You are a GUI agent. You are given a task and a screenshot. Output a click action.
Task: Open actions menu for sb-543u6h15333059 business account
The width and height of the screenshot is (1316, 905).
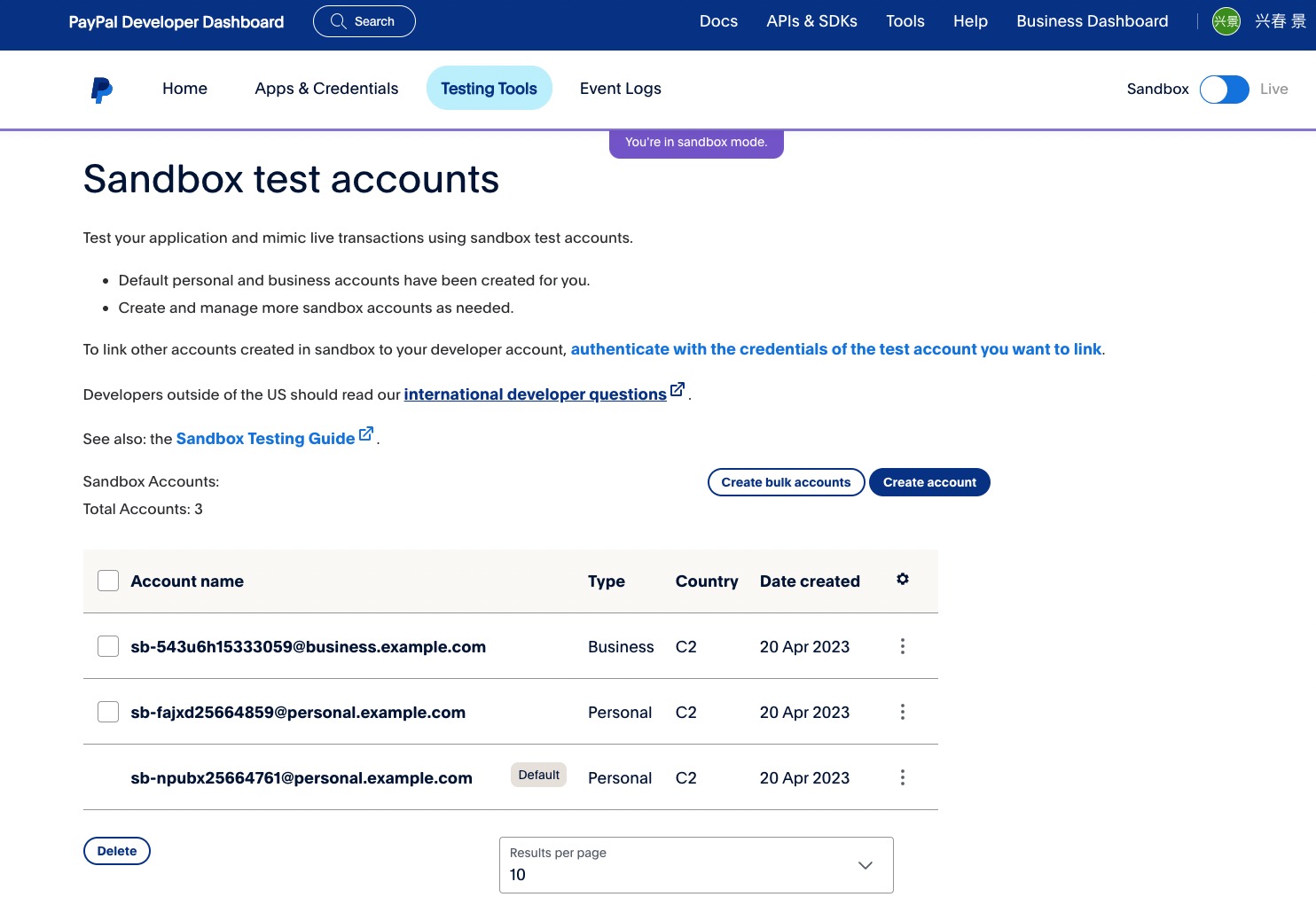pos(903,646)
